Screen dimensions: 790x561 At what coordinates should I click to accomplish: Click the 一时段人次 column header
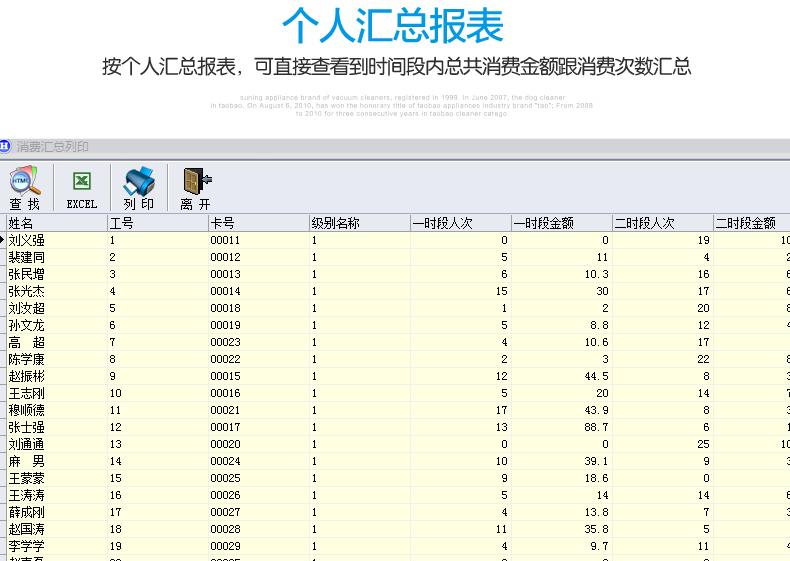click(460, 223)
